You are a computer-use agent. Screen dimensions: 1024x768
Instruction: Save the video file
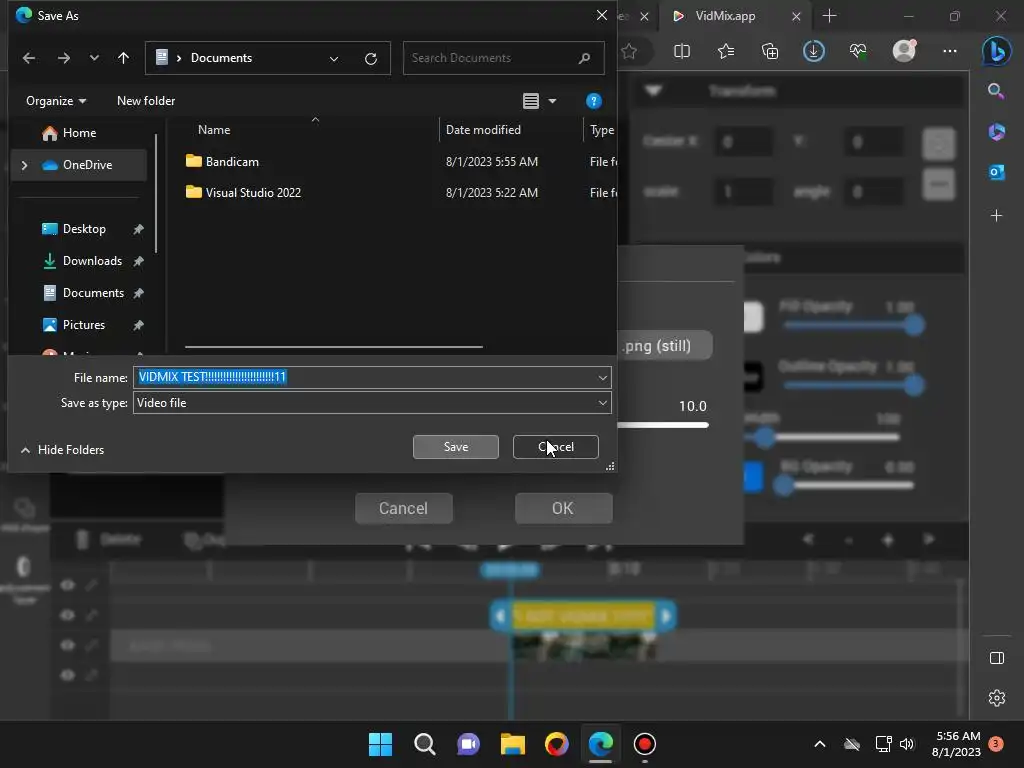(x=456, y=447)
